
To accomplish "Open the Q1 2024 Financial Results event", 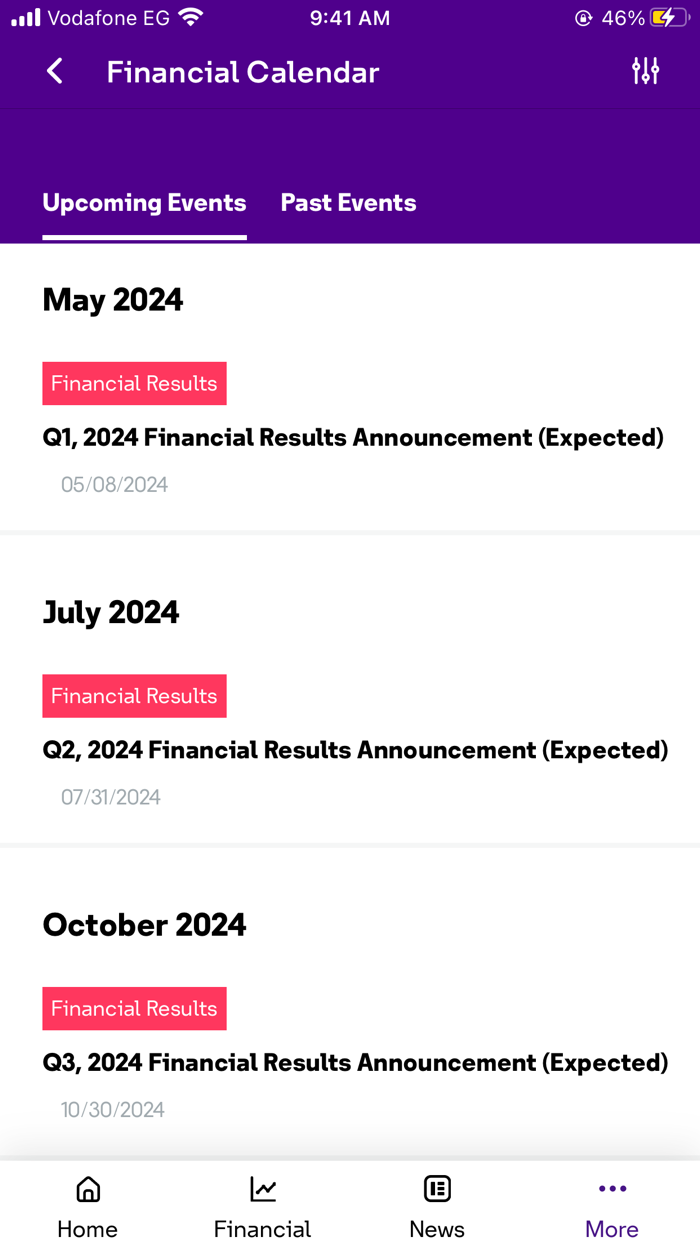I will click(x=354, y=437).
